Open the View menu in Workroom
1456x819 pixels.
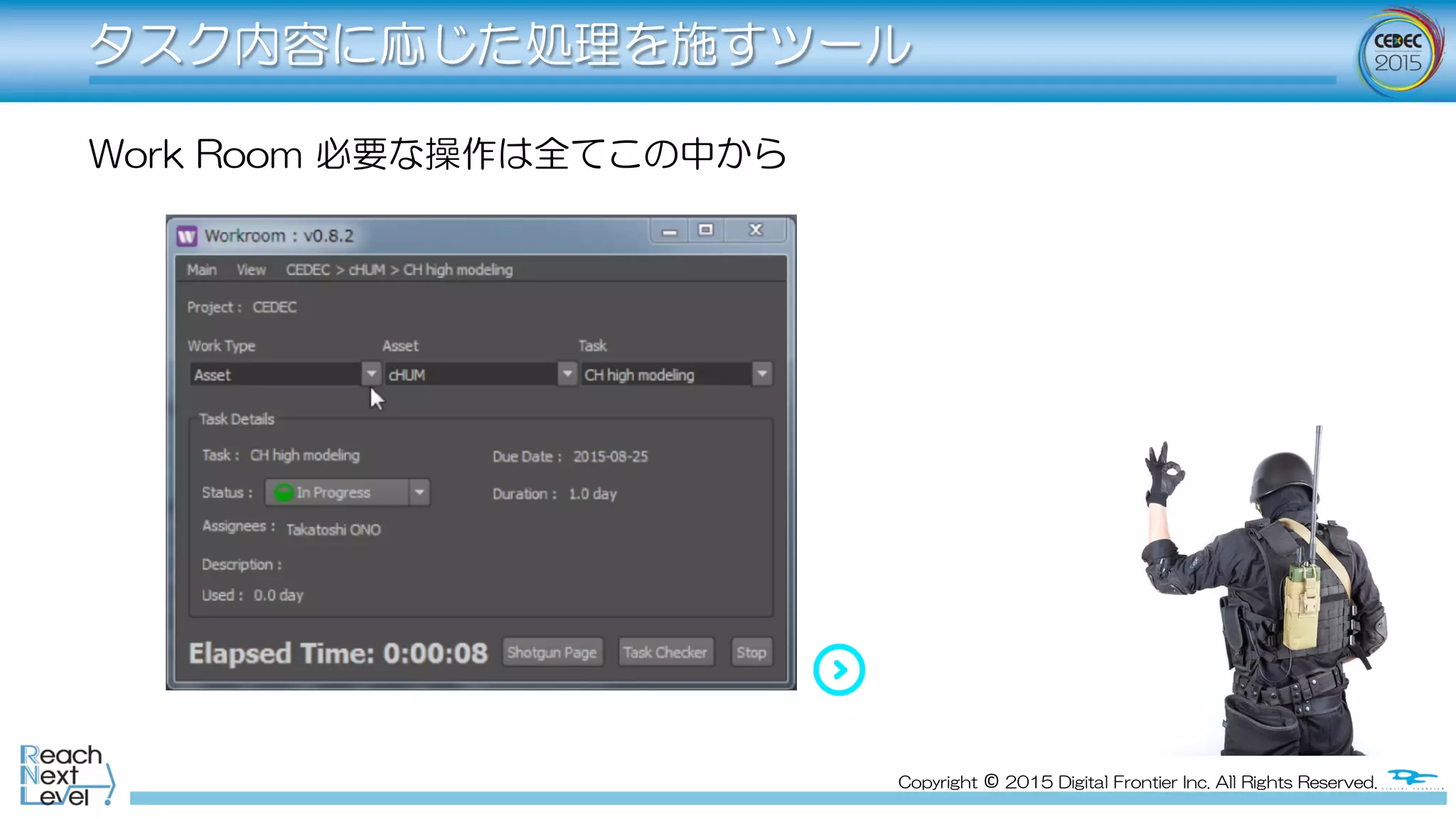click(x=252, y=270)
